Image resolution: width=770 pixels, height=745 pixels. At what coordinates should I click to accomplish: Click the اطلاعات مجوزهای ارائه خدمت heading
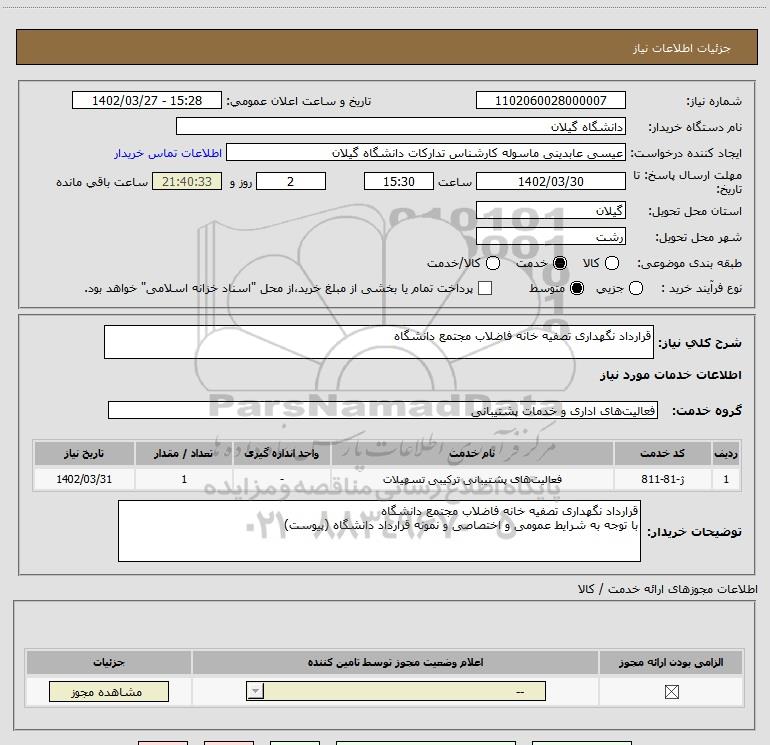point(668,589)
